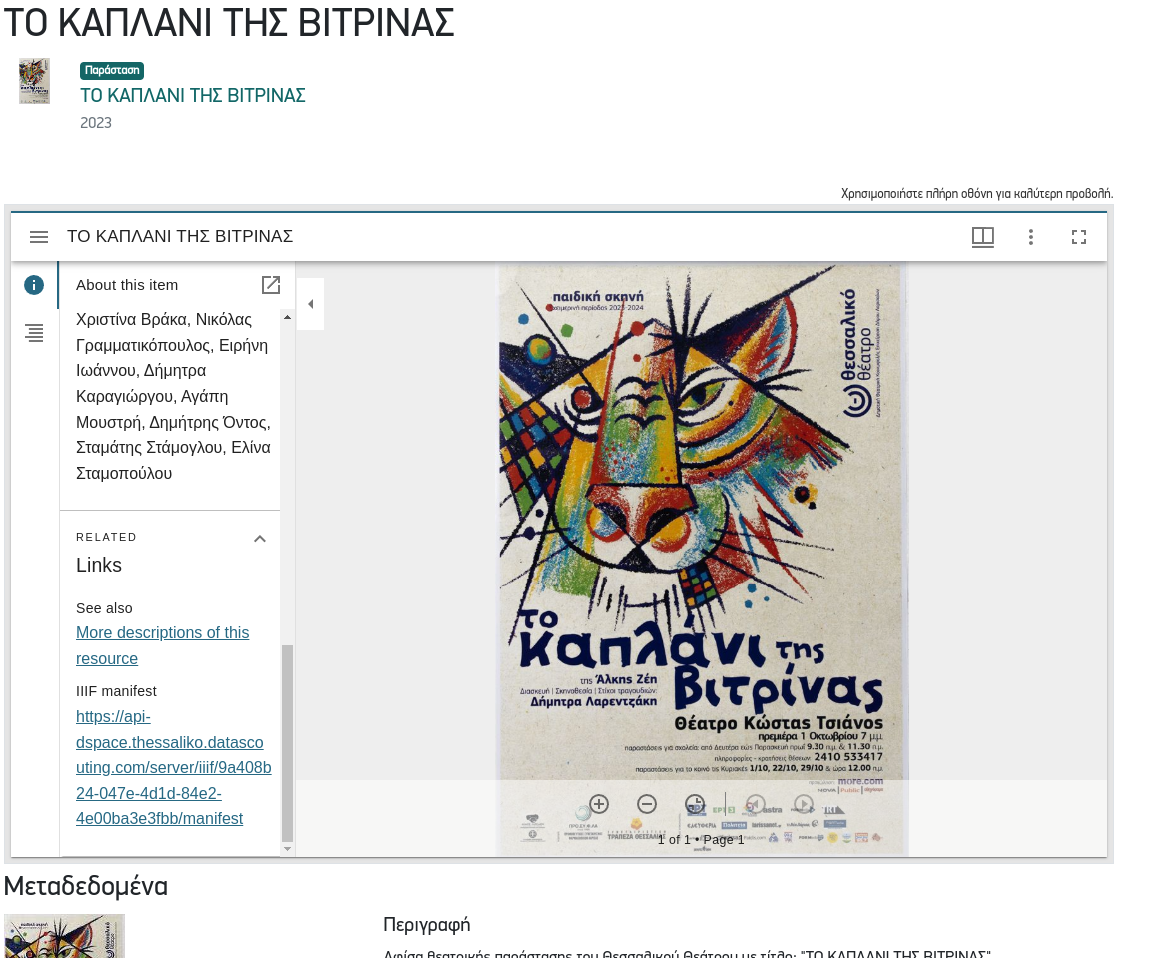Go to the next page in viewer
Viewport: 1150px width, 958px height.
pyautogui.click(x=804, y=804)
